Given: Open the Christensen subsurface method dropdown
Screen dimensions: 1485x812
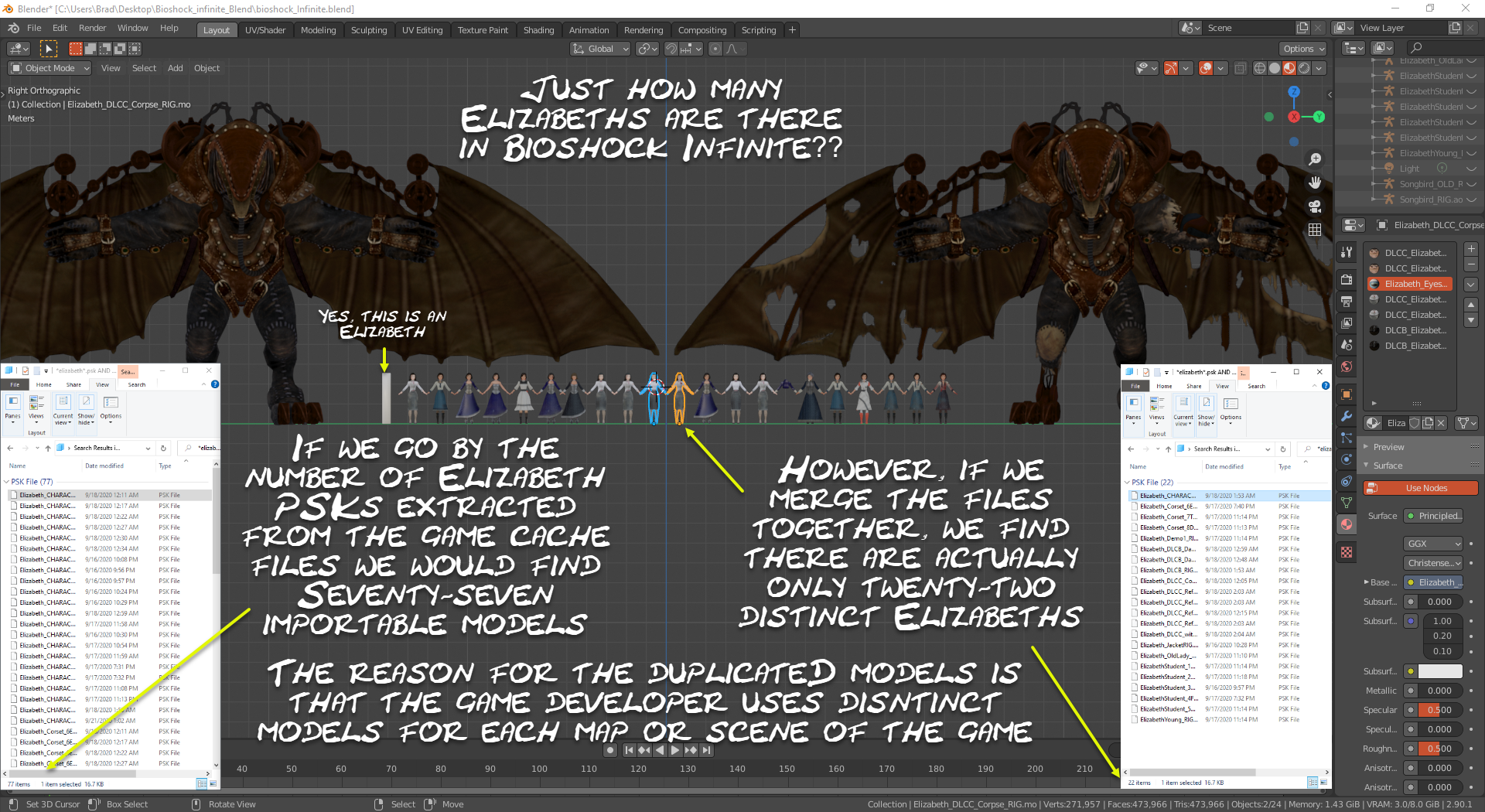Looking at the screenshot, I should [x=1433, y=563].
